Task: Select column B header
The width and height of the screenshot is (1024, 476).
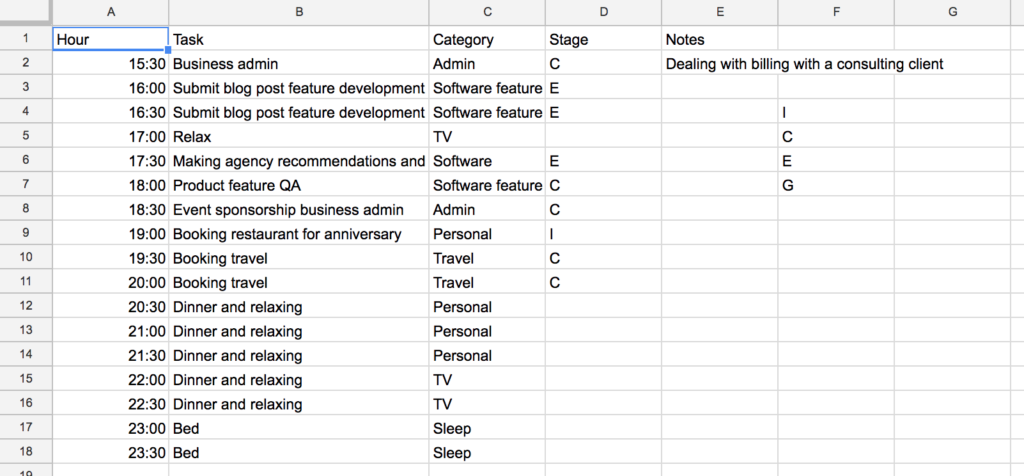Action: [299, 12]
